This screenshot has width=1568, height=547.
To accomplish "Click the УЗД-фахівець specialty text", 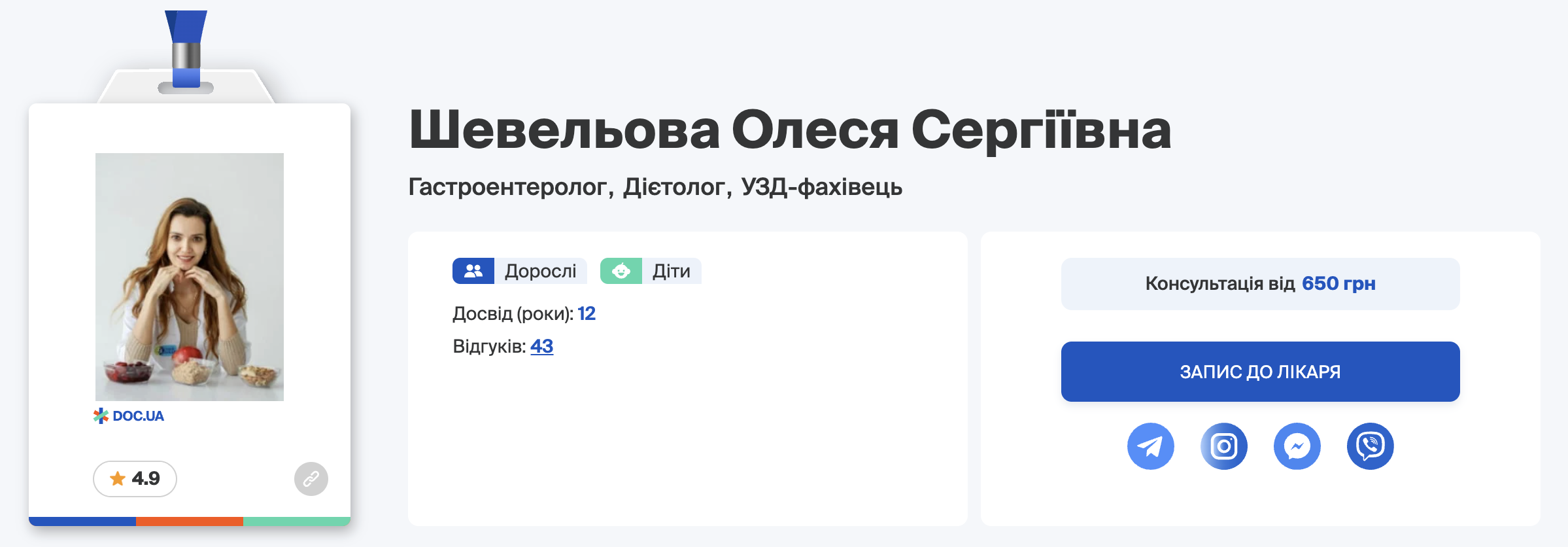I will pyautogui.click(x=821, y=187).
